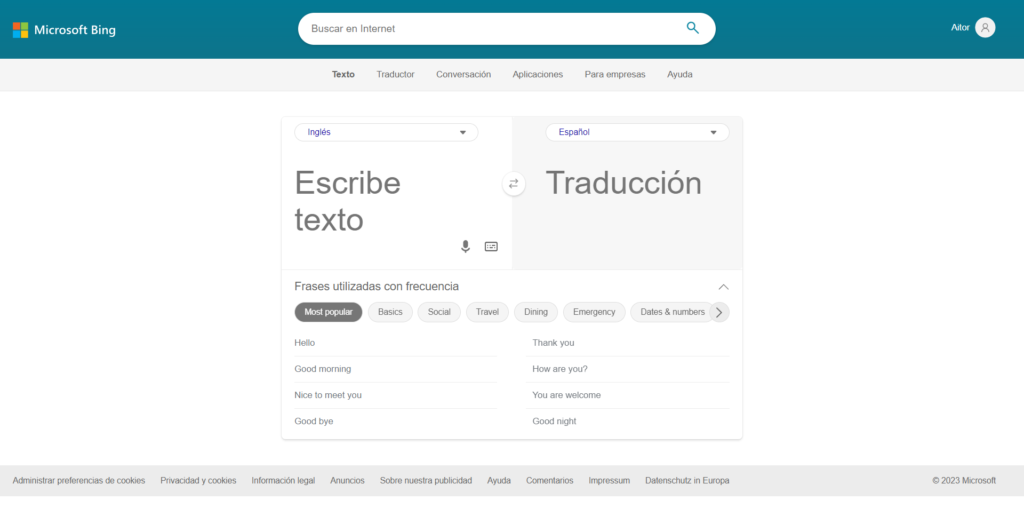Screen dimensions: 1024x516
Task: Choose the Dining phrase category
Action: pos(536,312)
